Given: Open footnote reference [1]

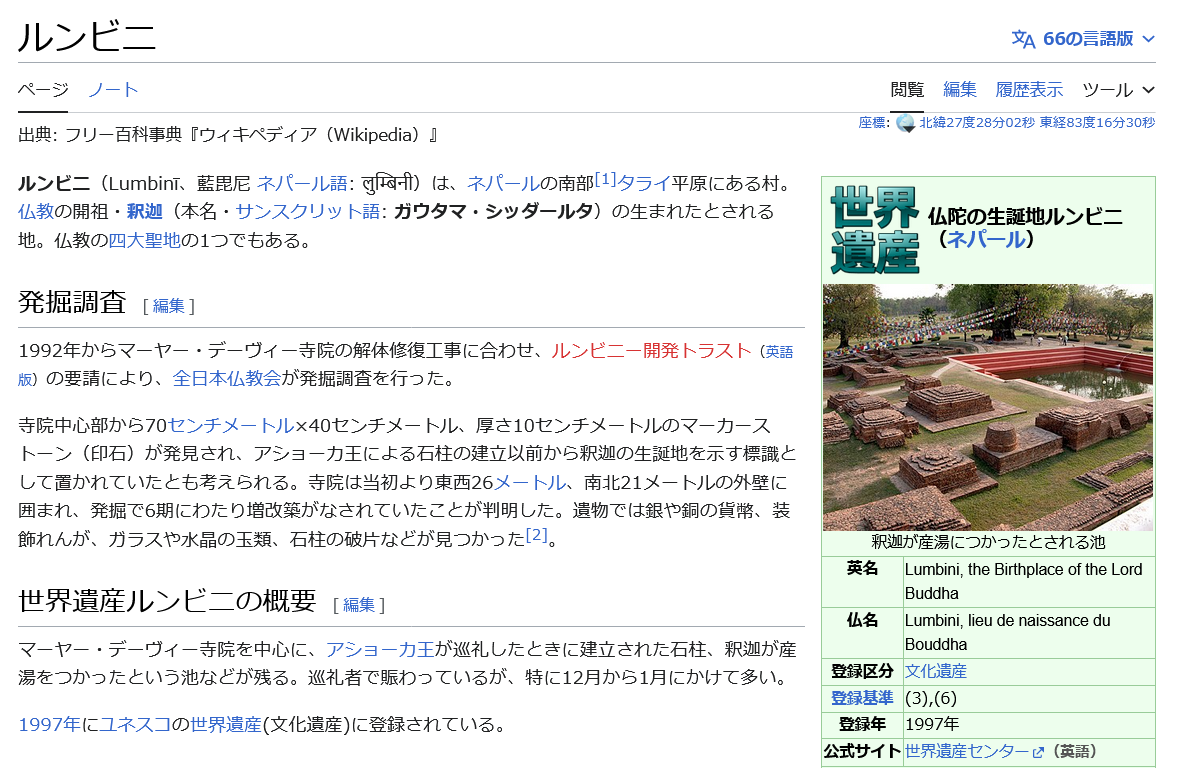Looking at the screenshot, I should pos(605,179).
